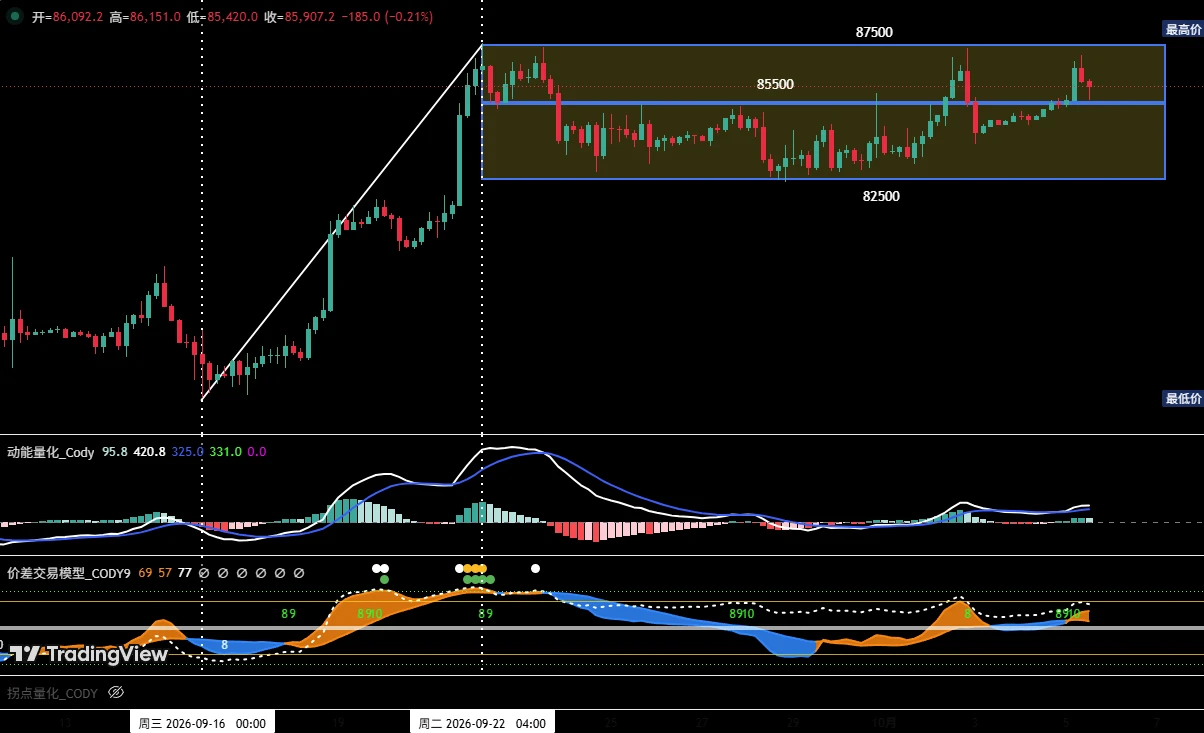The image size is (1204, 733).
Task: Click the green market status dot
Action: point(15,16)
